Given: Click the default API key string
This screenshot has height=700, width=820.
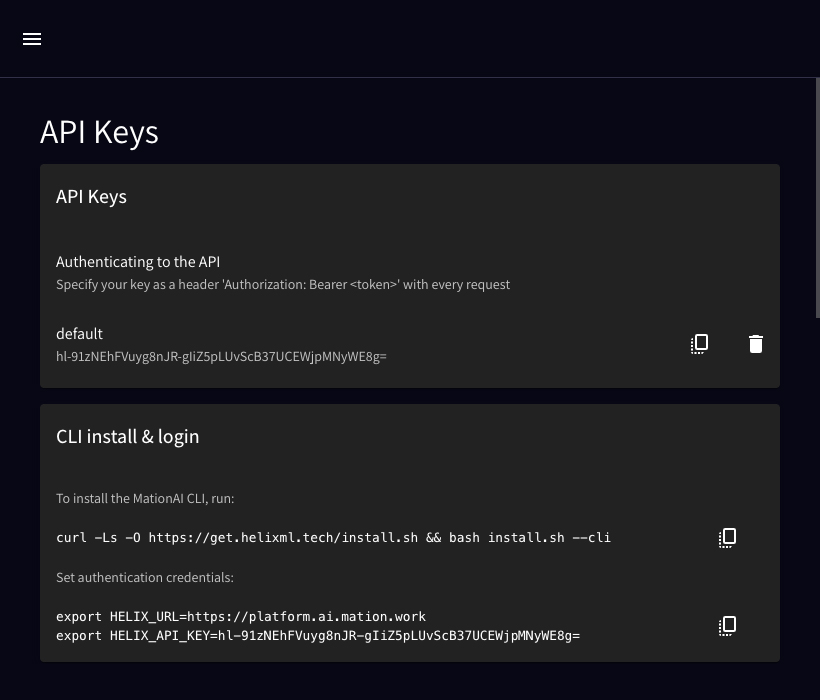Looking at the screenshot, I should (221, 357).
